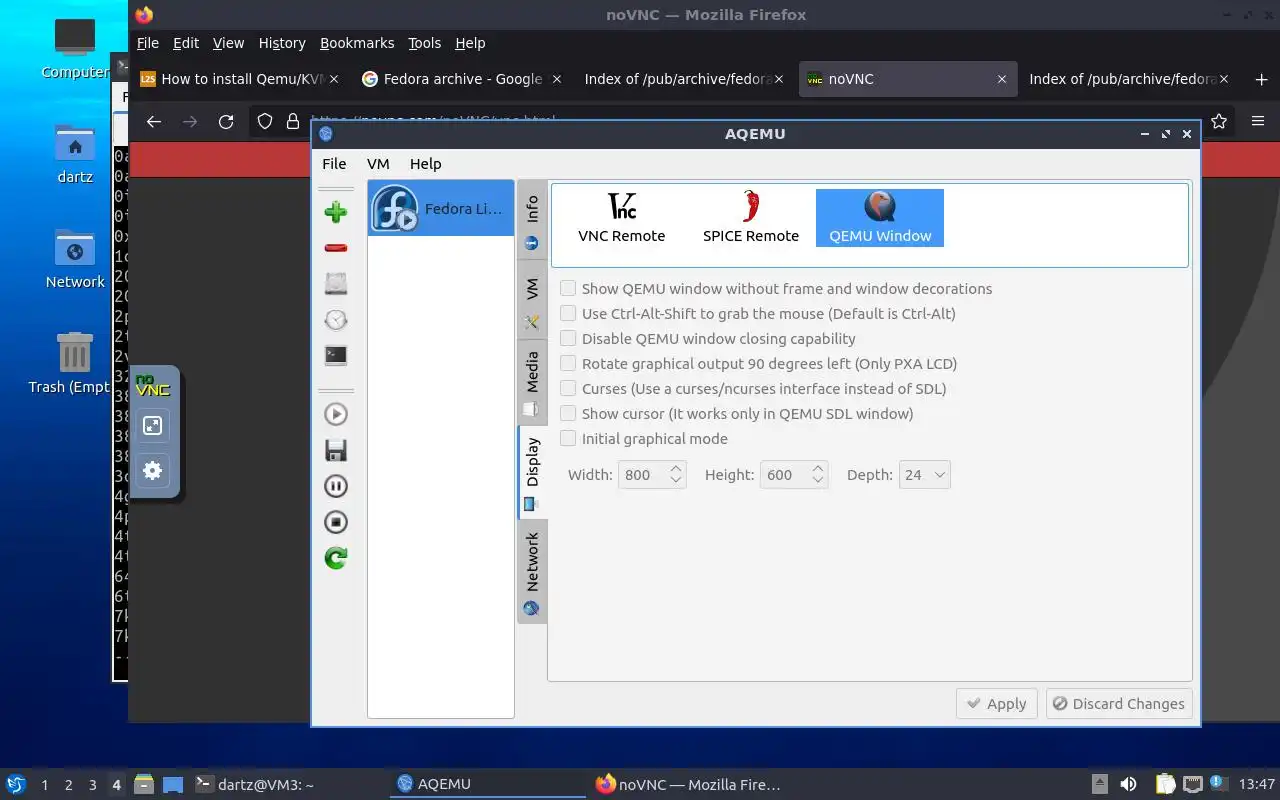Open Firefox hamburger application menu
The image size is (1280, 800).
[1258, 121]
